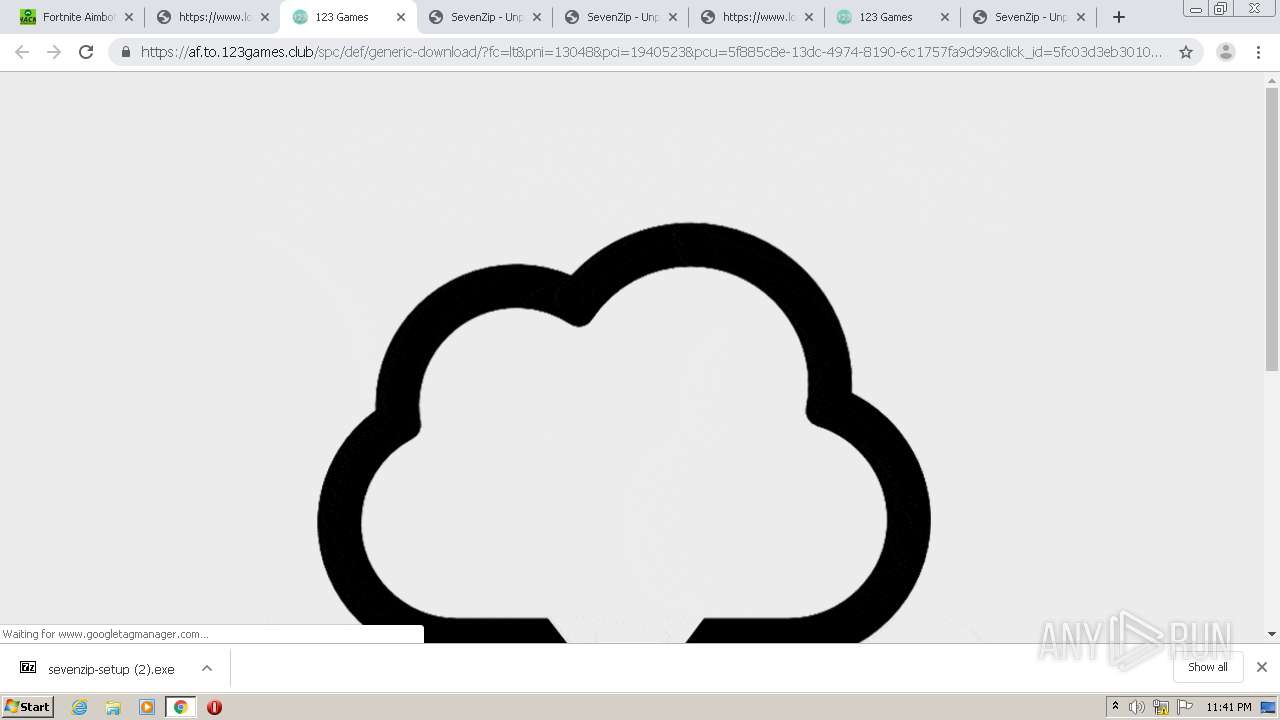Show hidden system tray icons
Image resolution: width=1280 pixels, height=720 pixels.
1115,707
